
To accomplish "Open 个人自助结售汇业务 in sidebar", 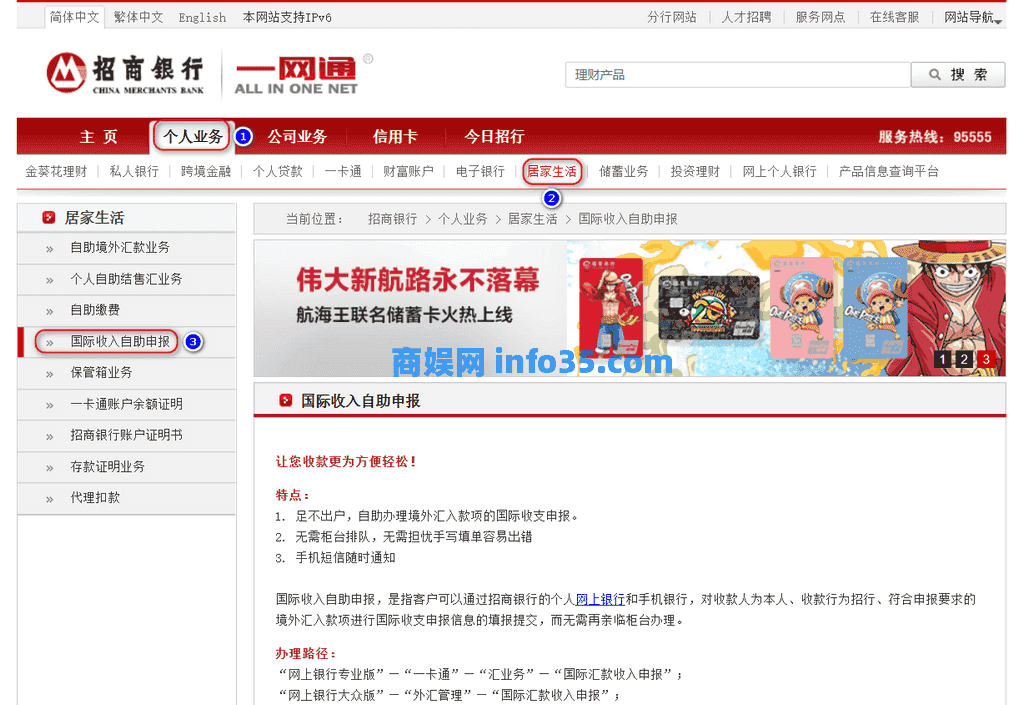I will pyautogui.click(x=126, y=279).
